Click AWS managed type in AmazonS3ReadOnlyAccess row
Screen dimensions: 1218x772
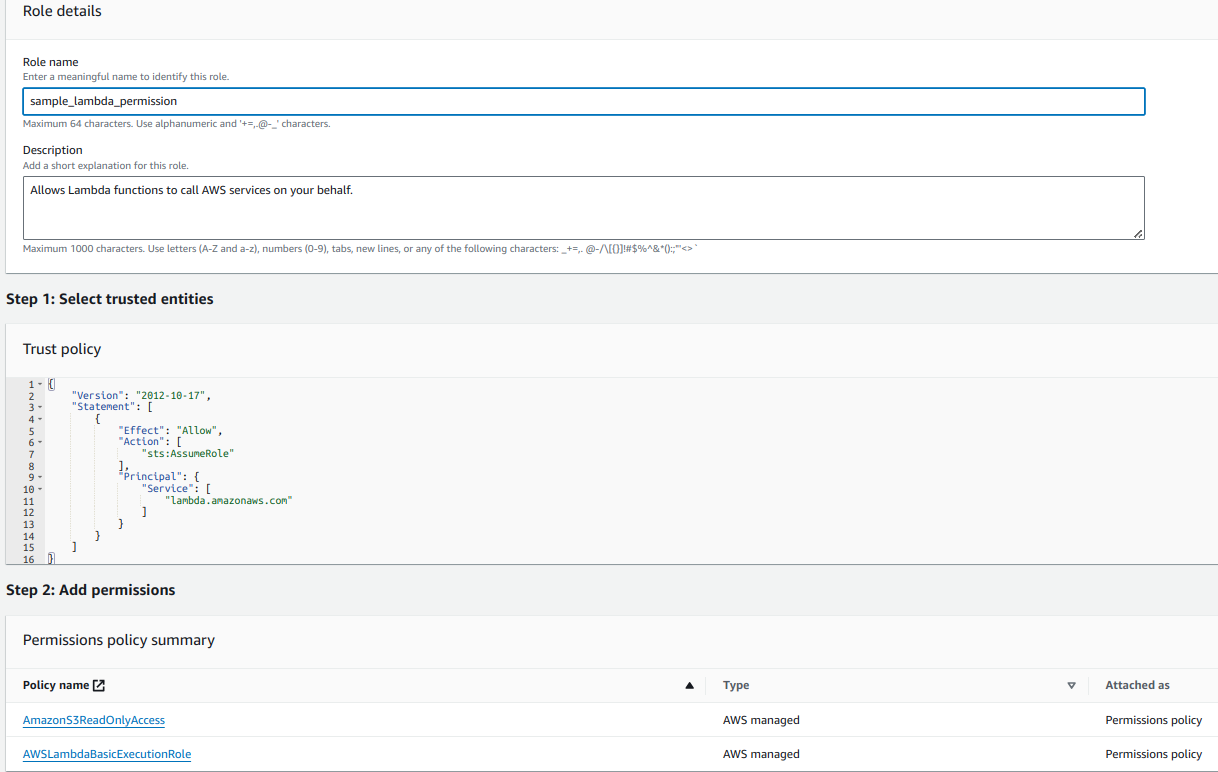(x=761, y=720)
